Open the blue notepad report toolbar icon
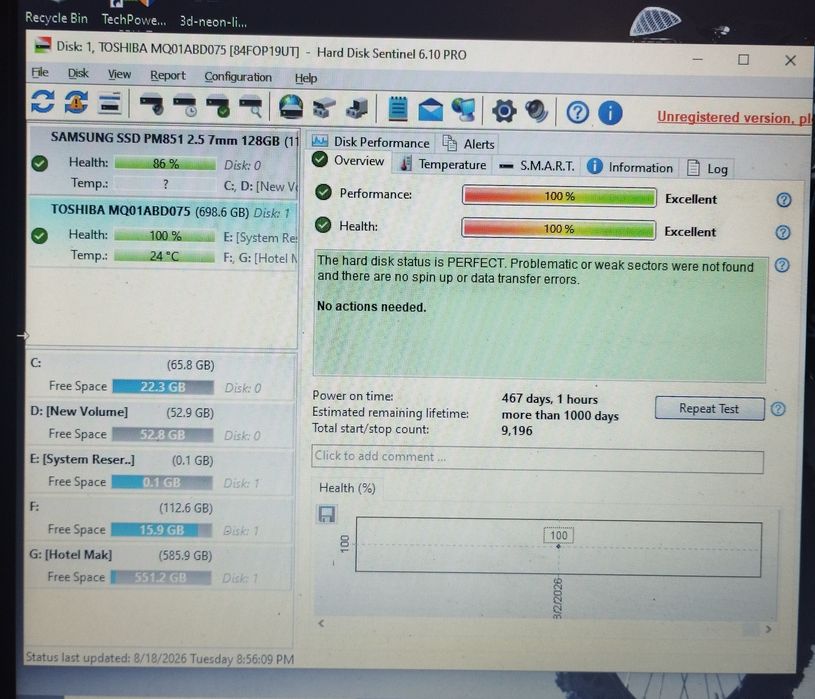The width and height of the screenshot is (815, 699). point(398,109)
